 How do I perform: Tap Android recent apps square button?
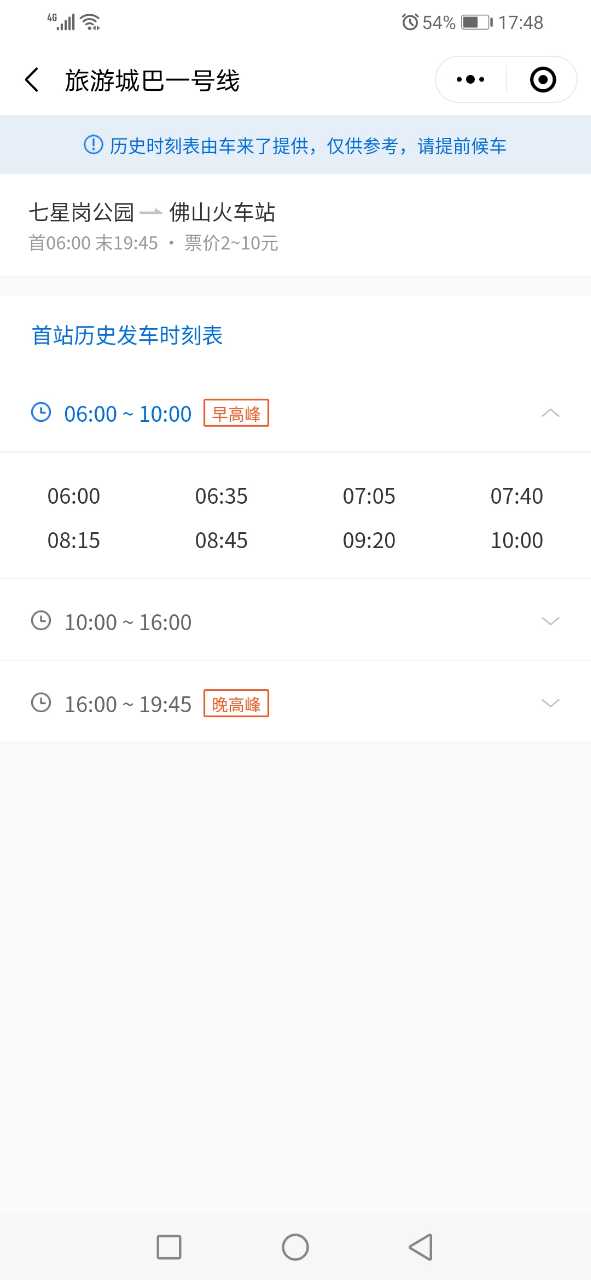pos(169,1247)
